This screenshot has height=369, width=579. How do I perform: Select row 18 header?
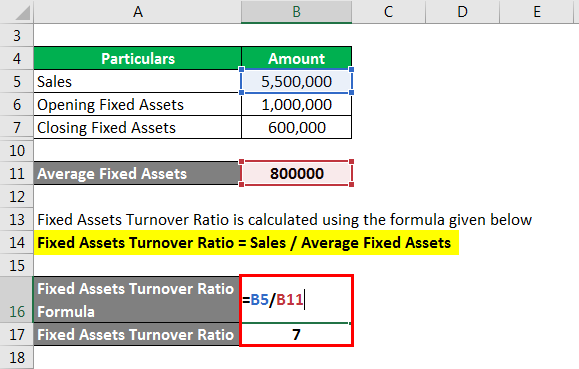[17, 358]
